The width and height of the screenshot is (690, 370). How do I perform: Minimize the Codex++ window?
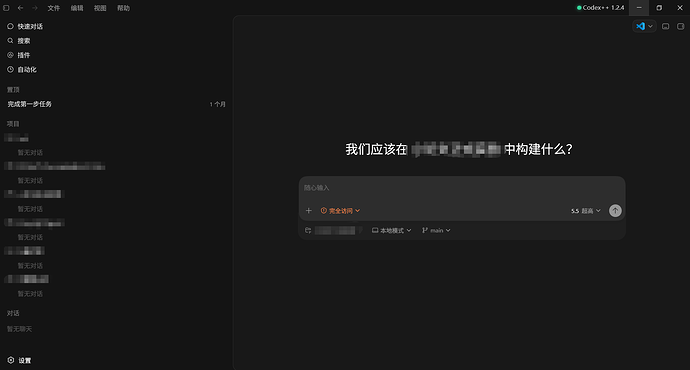(639, 8)
